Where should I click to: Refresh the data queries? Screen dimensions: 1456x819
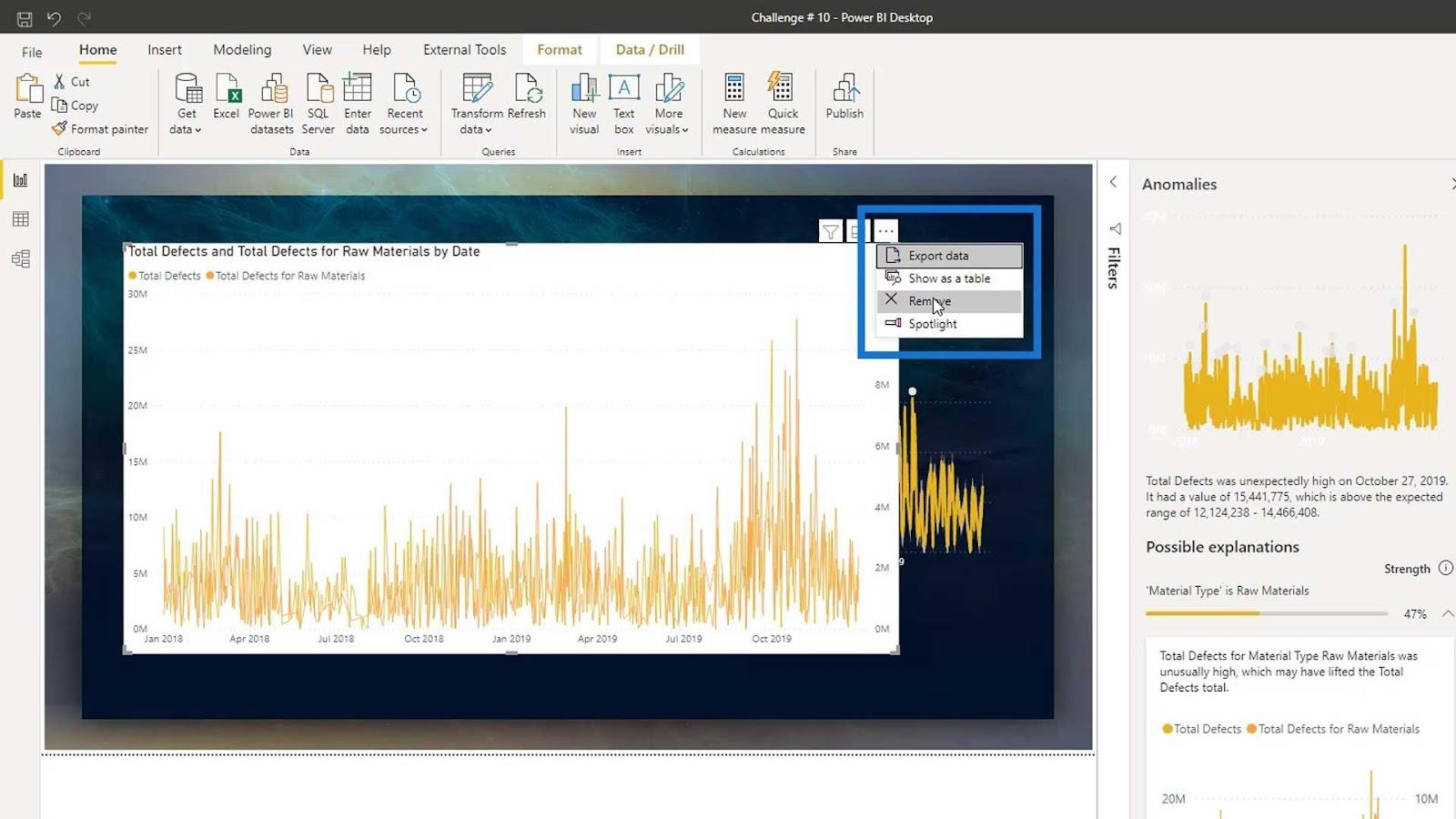pos(527,96)
